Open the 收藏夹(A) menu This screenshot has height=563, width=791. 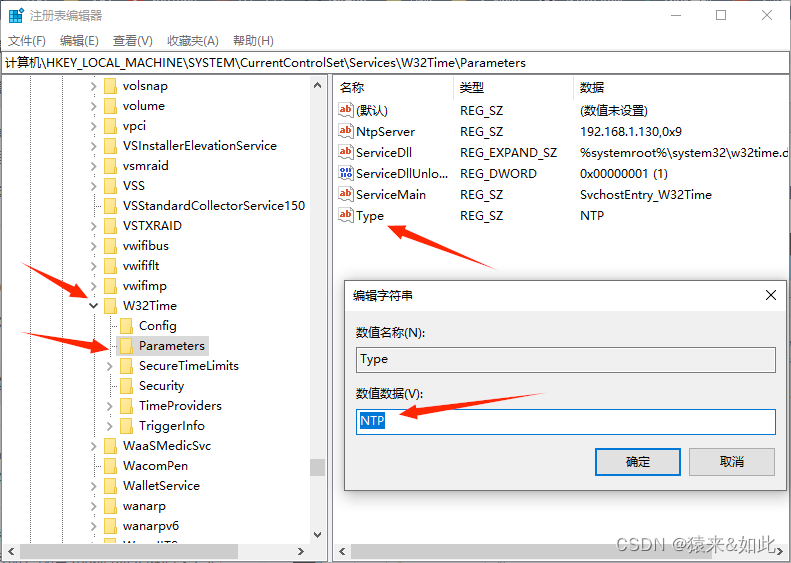tap(193, 41)
